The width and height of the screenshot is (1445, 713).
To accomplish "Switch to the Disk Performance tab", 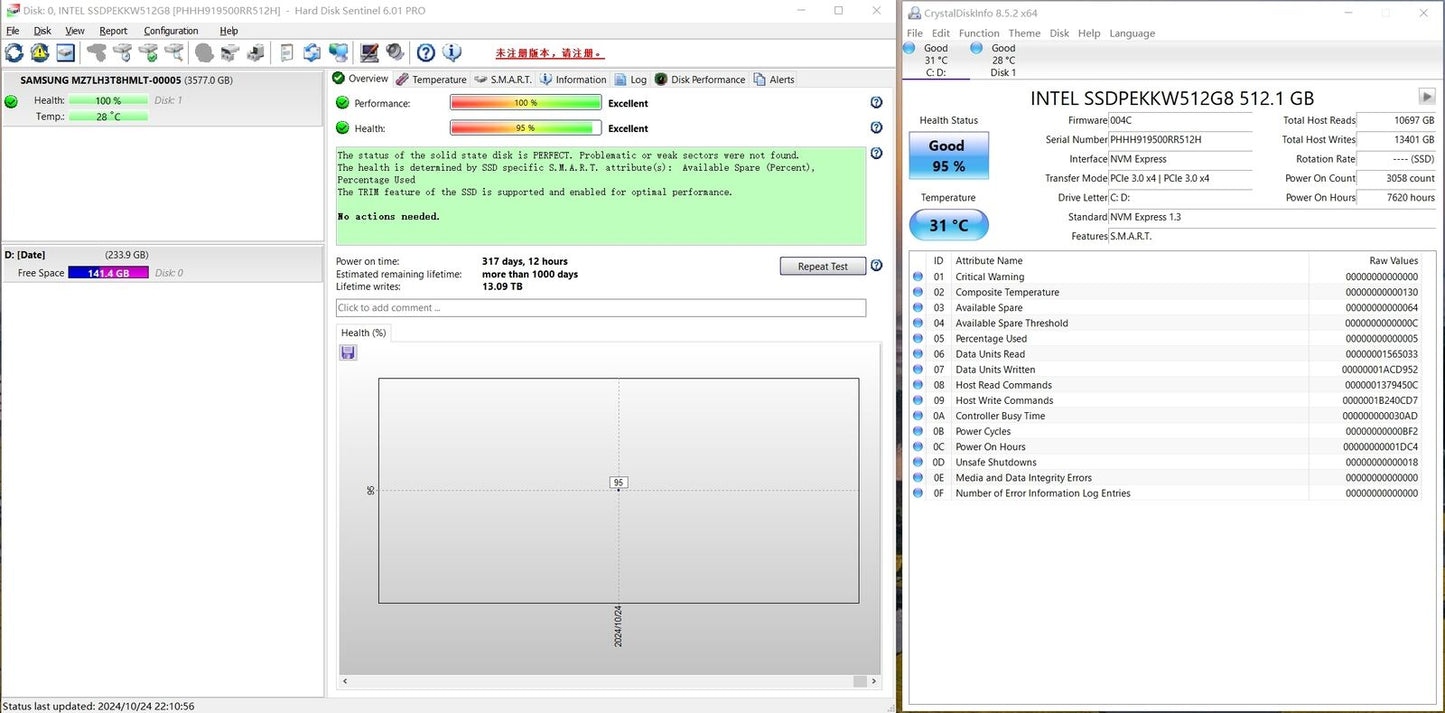I will (x=700, y=79).
